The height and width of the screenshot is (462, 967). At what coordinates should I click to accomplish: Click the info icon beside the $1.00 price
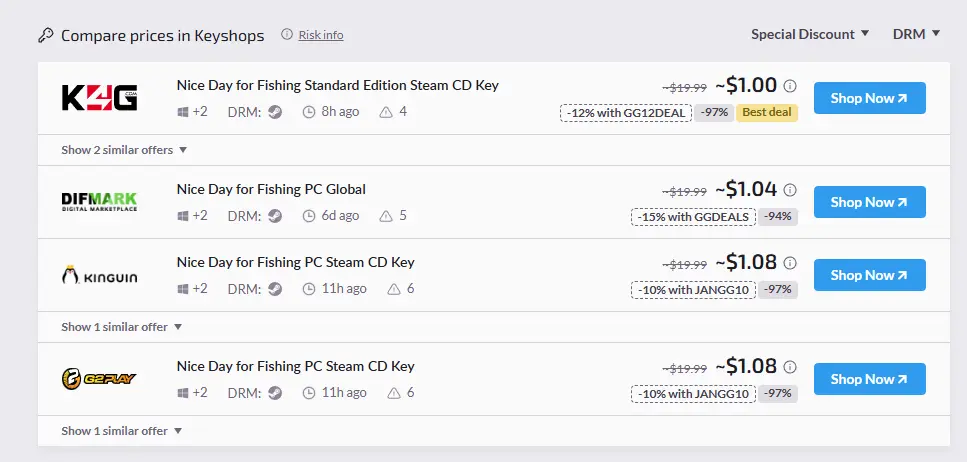[x=790, y=86]
